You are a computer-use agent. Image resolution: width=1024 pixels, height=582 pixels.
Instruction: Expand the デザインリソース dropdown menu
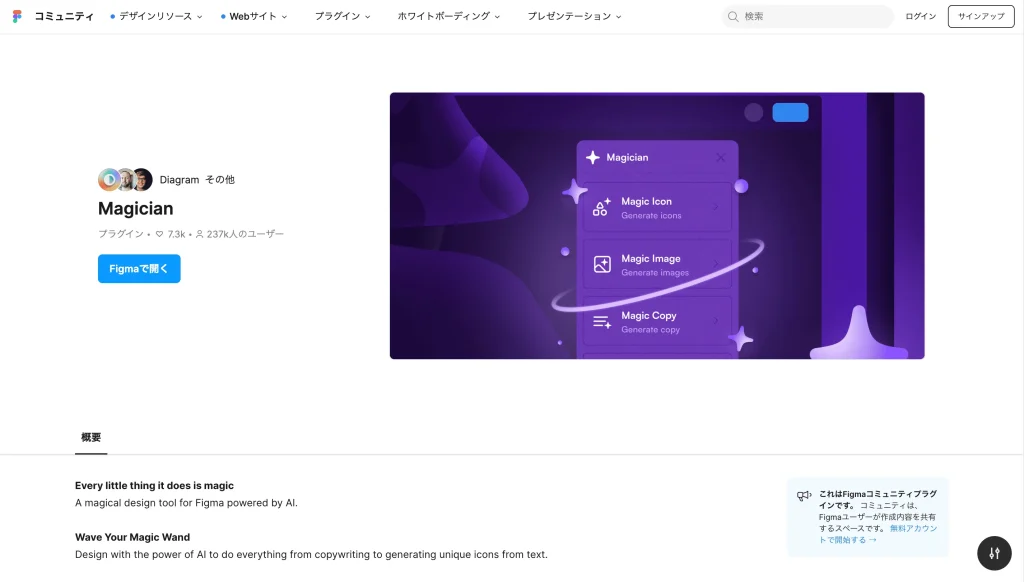coord(156,16)
